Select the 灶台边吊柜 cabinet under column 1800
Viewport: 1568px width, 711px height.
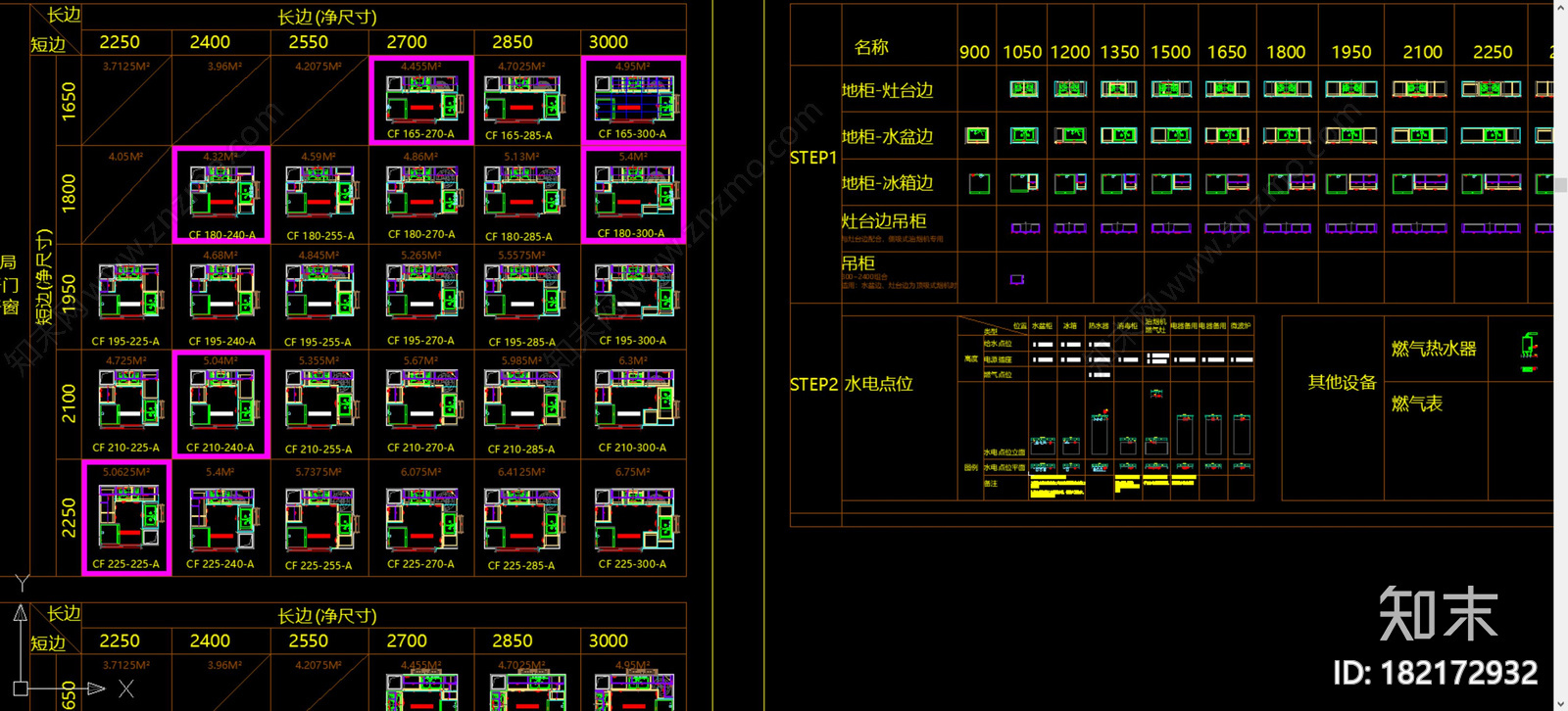(x=1287, y=228)
